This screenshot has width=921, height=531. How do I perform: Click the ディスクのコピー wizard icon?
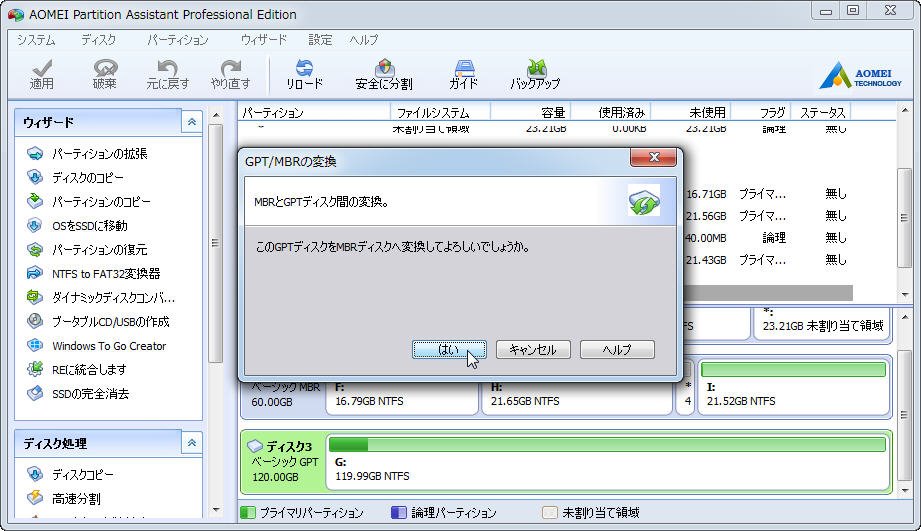coord(35,177)
